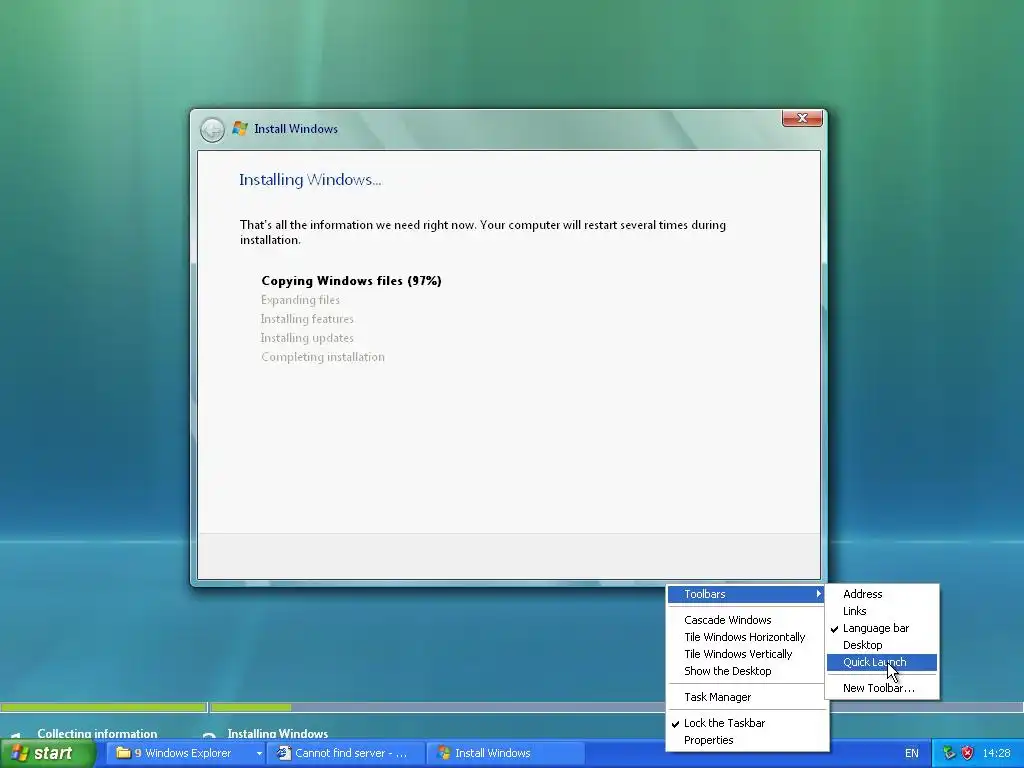Click the red security shield tray icon

click(x=967, y=753)
